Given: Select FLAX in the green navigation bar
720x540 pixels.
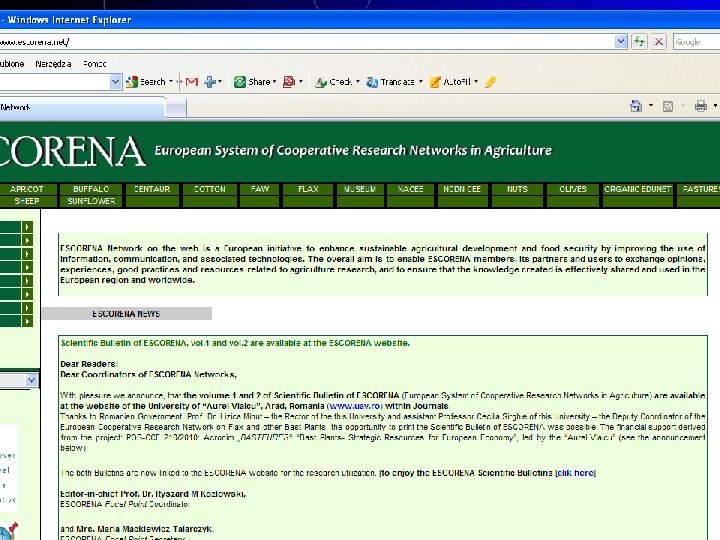Looking at the screenshot, I should click(308, 189).
